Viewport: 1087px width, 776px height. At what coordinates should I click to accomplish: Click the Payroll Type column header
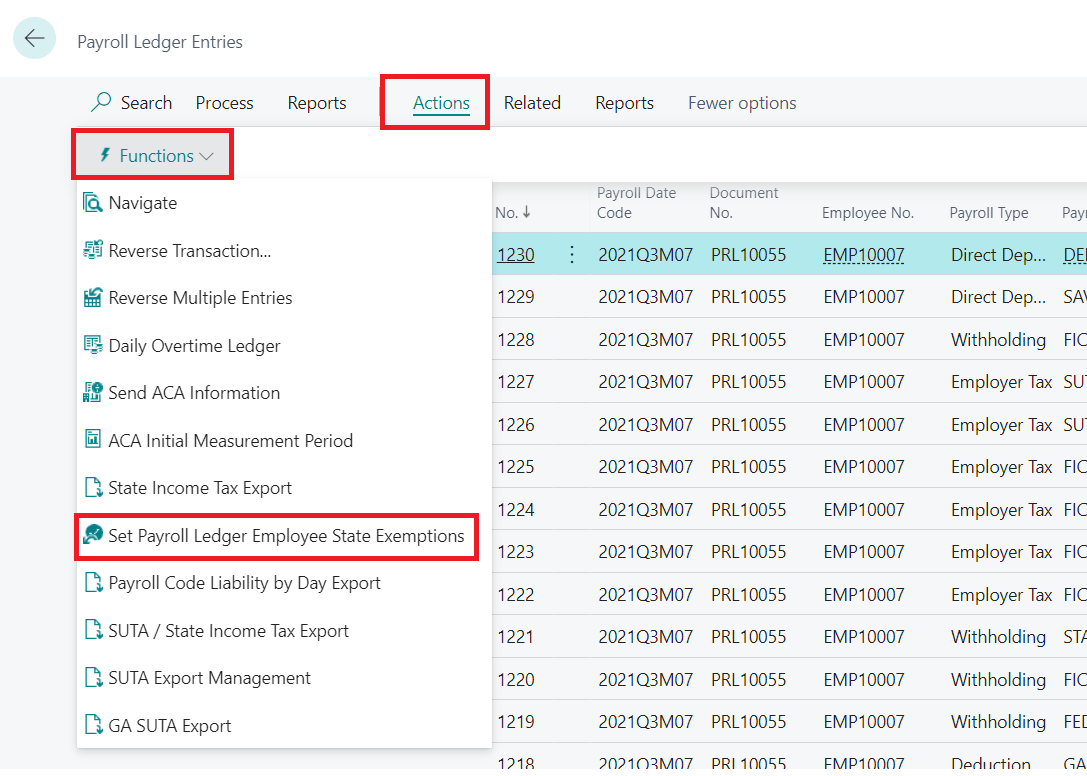tap(989, 213)
